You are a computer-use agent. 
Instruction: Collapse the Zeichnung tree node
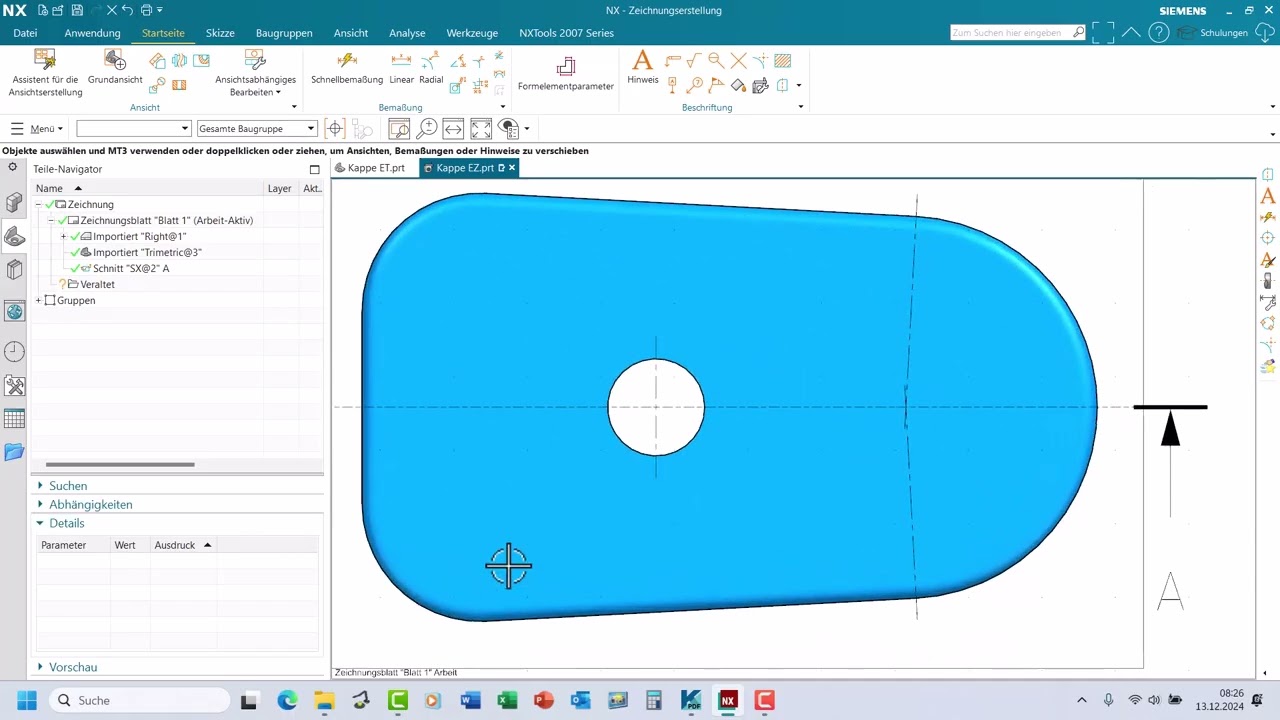click(38, 204)
